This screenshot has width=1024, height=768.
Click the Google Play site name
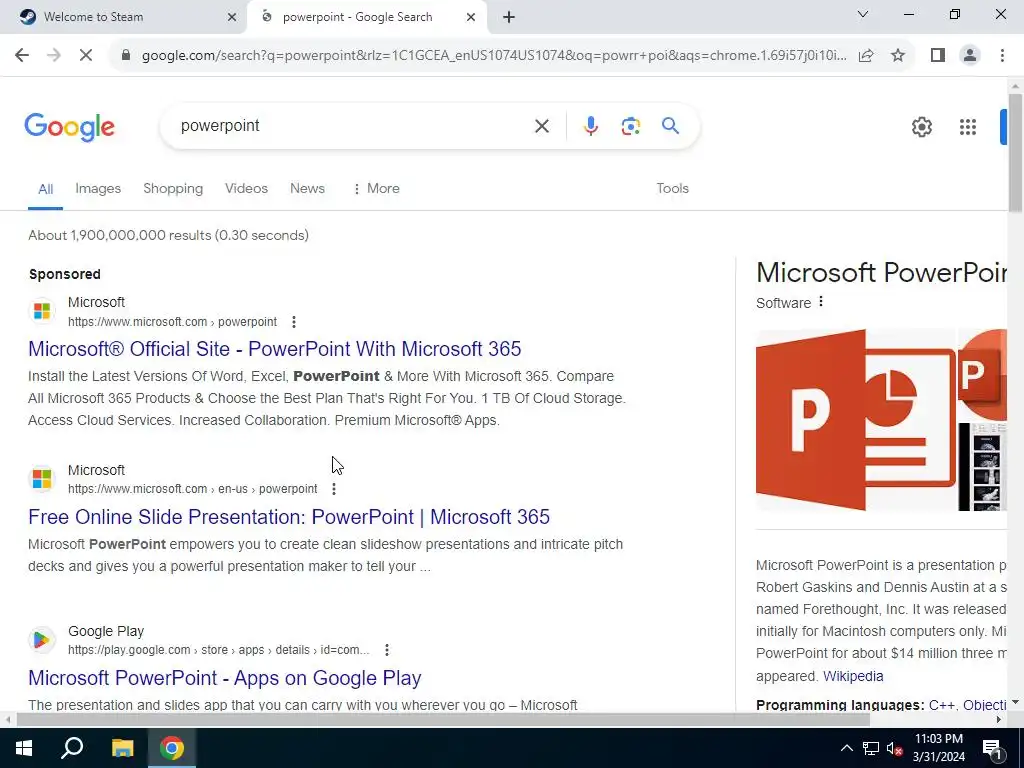coord(106,632)
